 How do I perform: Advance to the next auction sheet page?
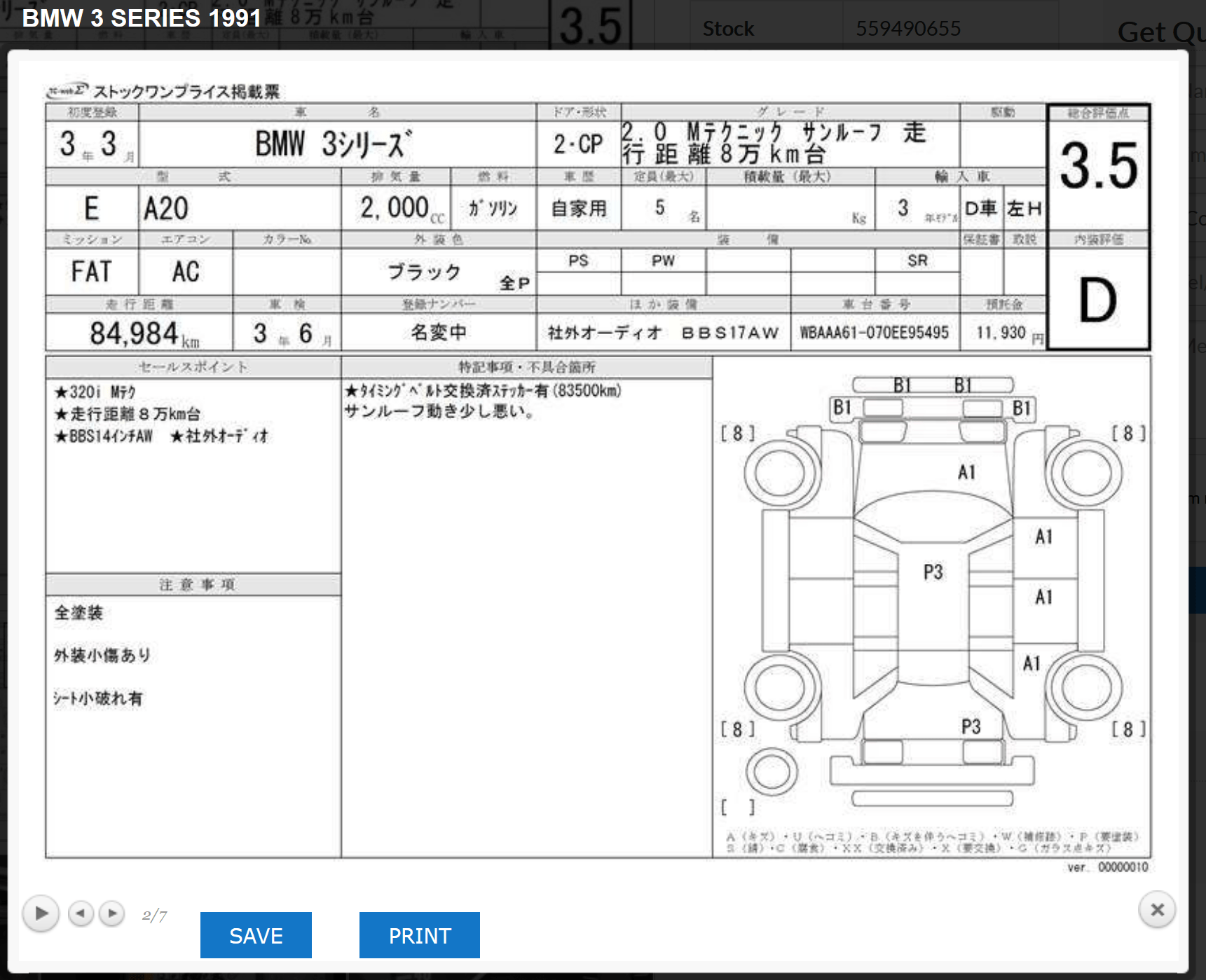(x=111, y=913)
